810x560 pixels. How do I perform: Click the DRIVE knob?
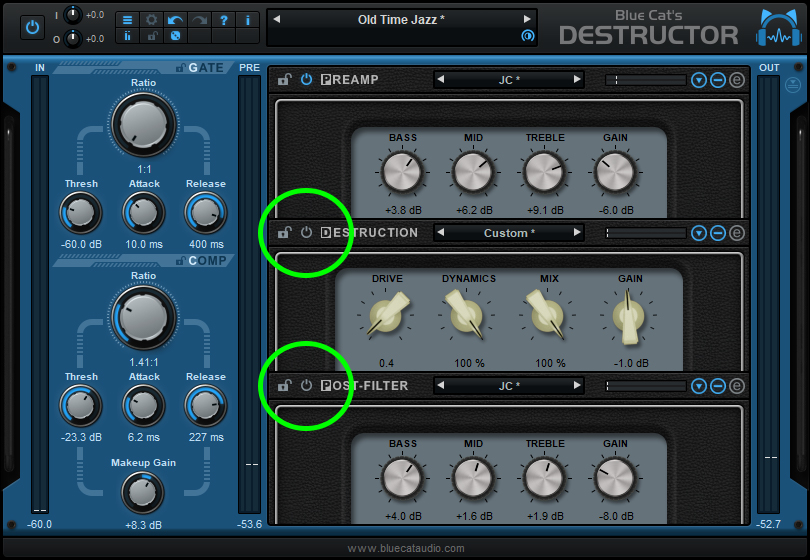pos(386,316)
